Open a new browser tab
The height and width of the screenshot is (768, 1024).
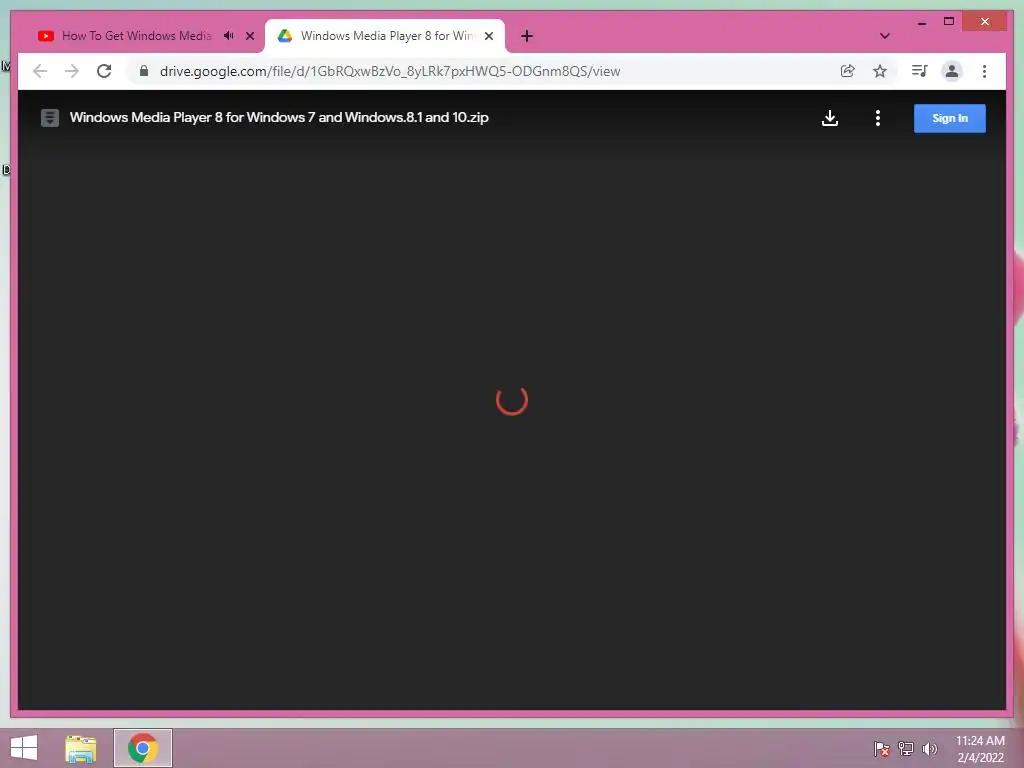(527, 36)
